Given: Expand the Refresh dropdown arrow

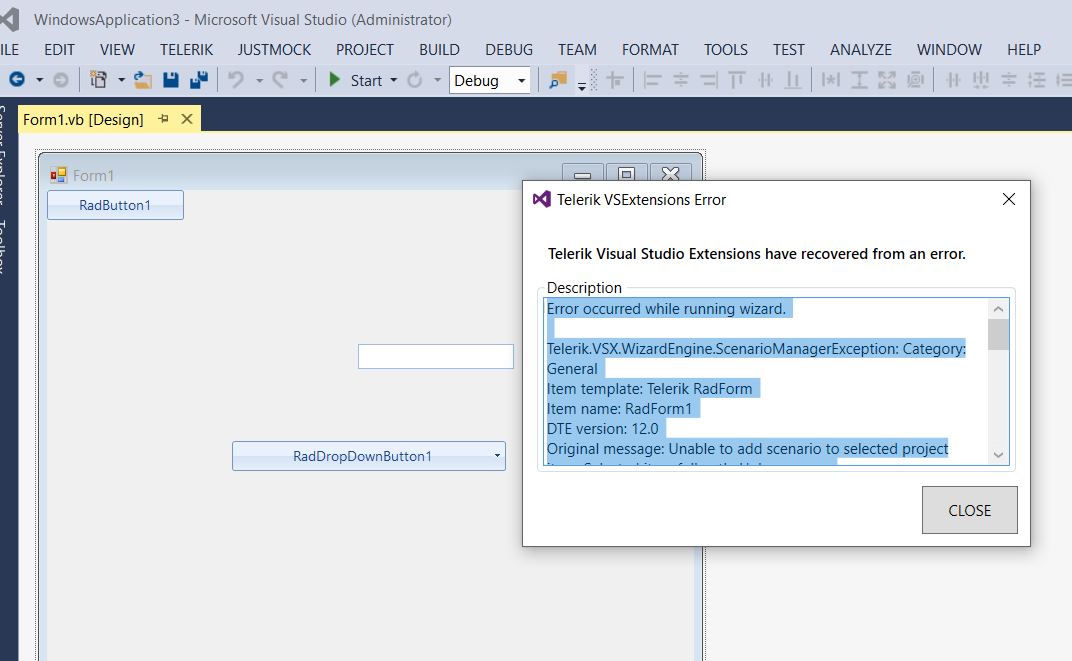Looking at the screenshot, I should (438, 80).
